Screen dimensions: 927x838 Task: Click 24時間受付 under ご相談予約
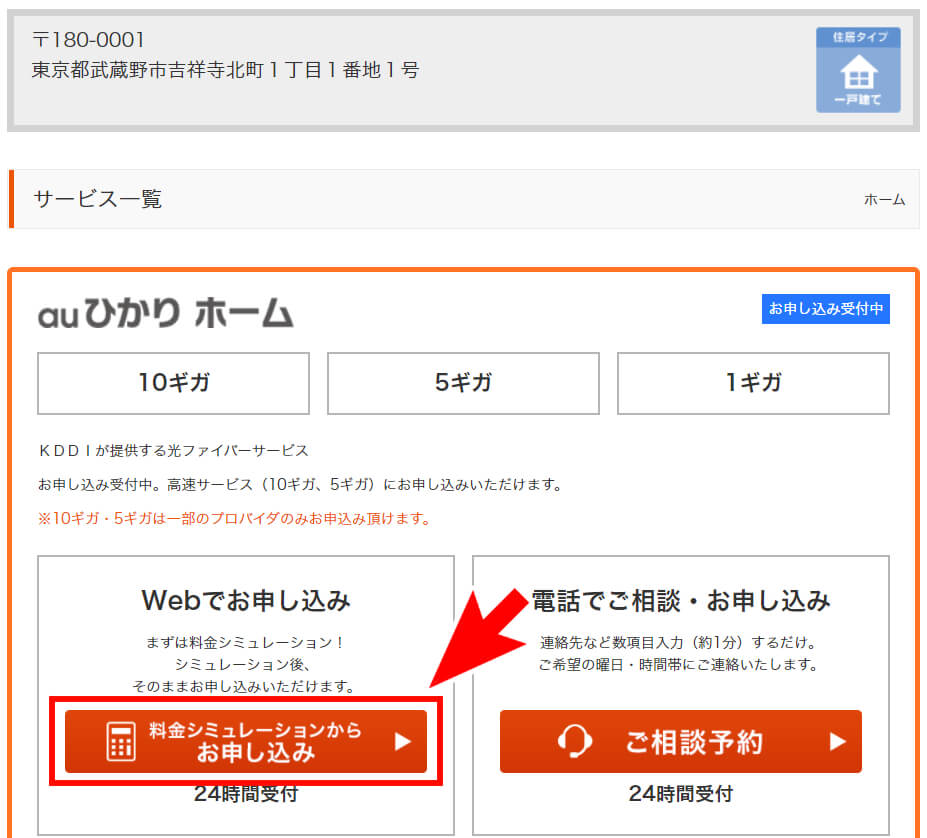tap(680, 794)
